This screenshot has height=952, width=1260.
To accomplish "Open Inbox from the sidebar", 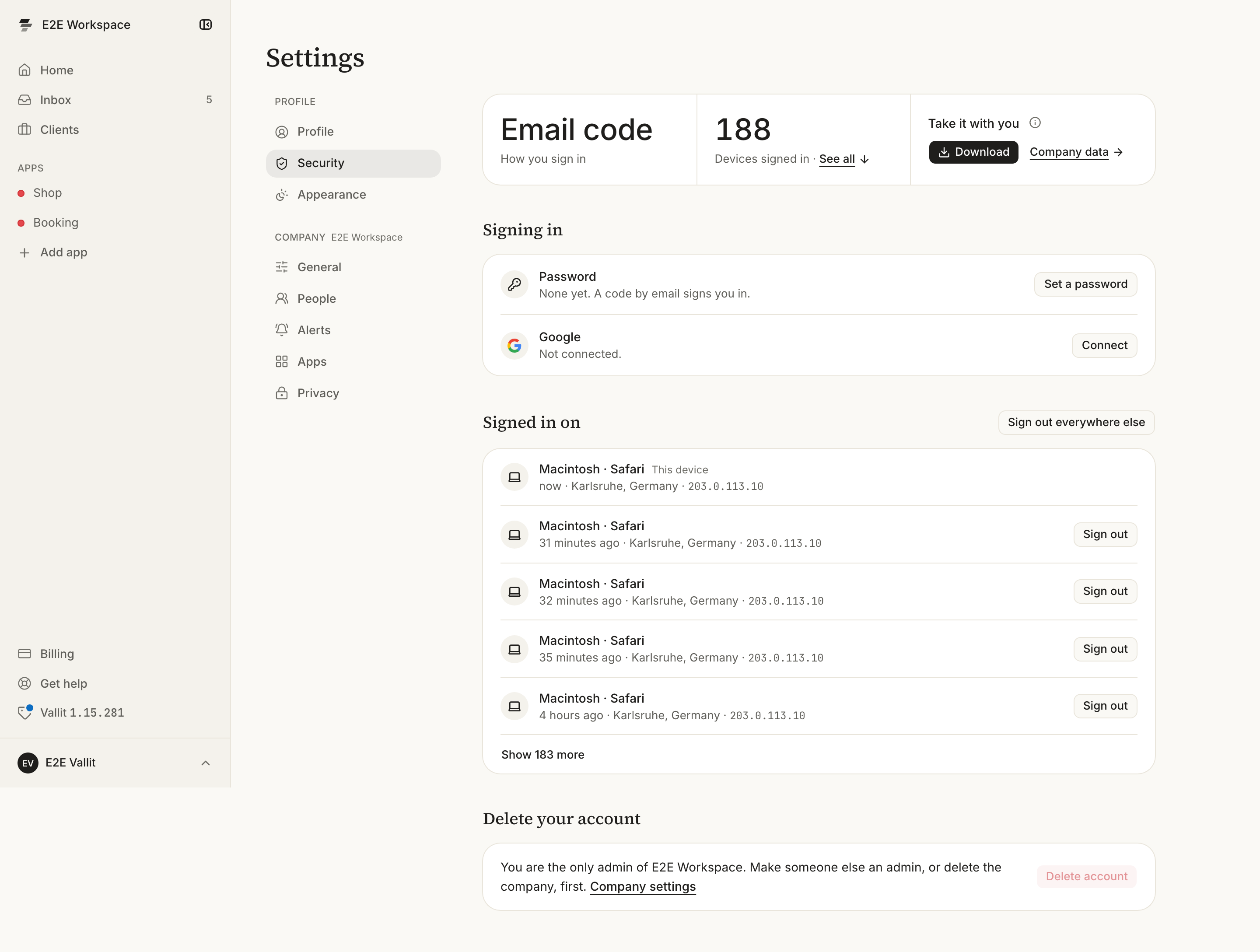I will (115, 100).
